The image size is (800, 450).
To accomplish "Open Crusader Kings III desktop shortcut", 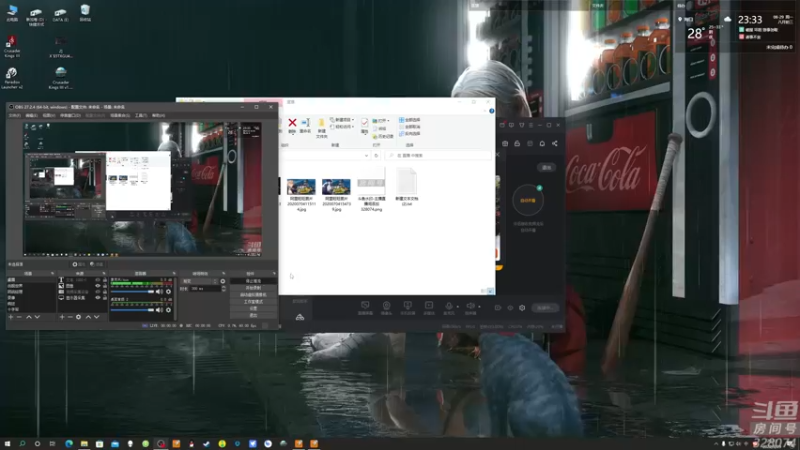I will pos(12,46).
